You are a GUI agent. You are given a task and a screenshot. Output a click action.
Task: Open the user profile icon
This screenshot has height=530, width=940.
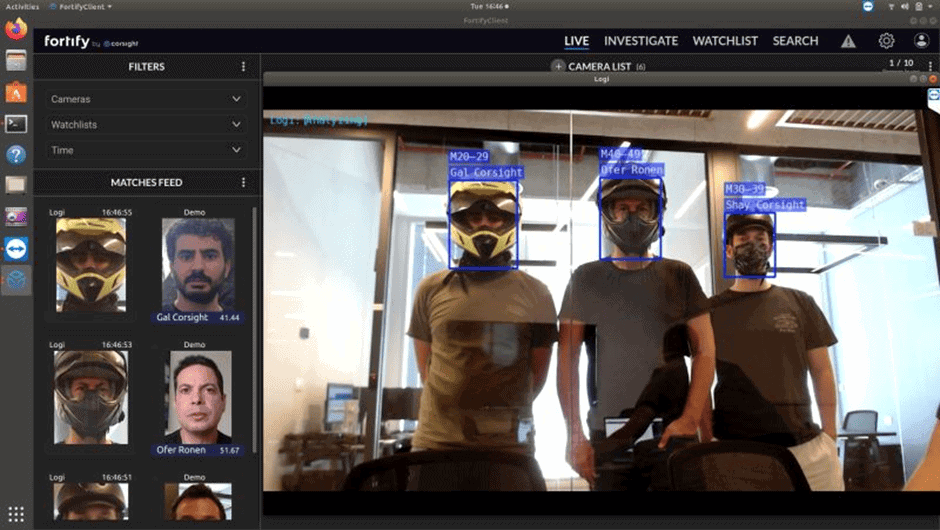(x=921, y=41)
